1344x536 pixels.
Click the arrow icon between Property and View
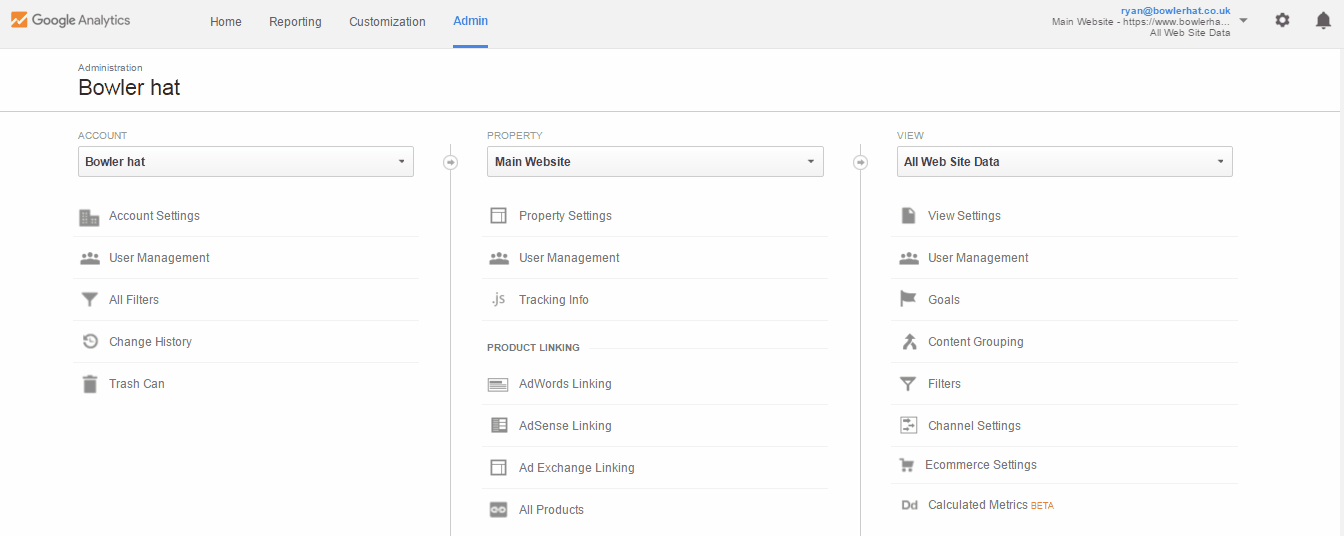860,162
